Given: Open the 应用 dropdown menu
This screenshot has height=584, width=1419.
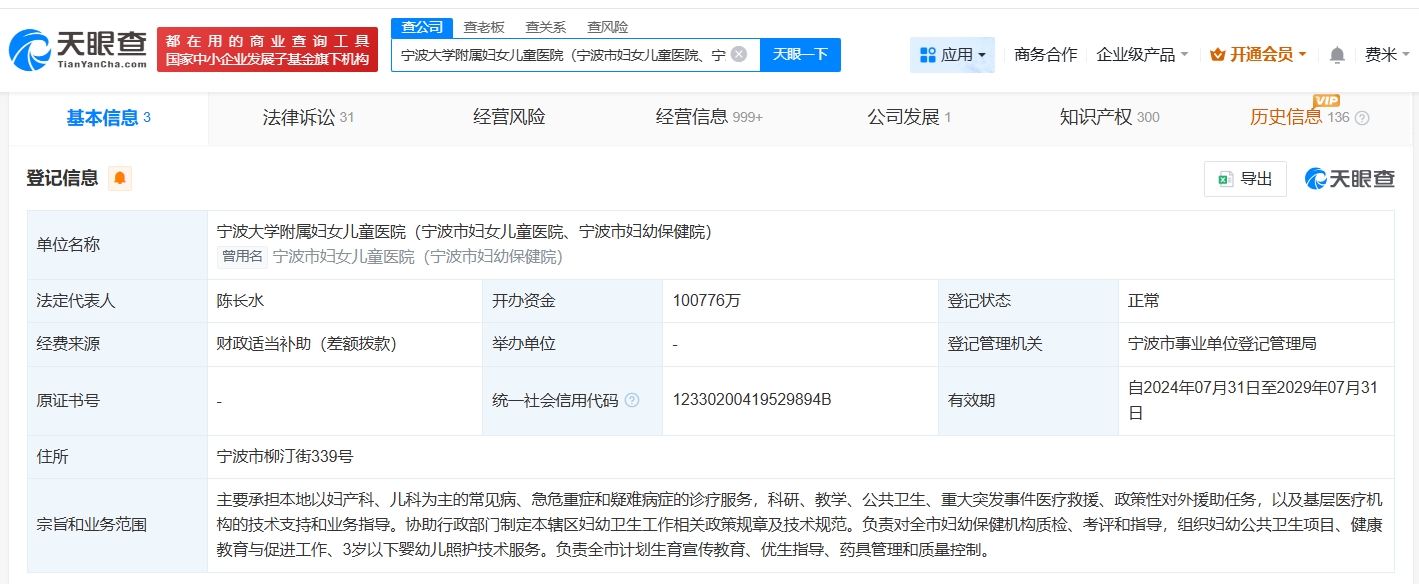Looking at the screenshot, I should [x=952, y=55].
